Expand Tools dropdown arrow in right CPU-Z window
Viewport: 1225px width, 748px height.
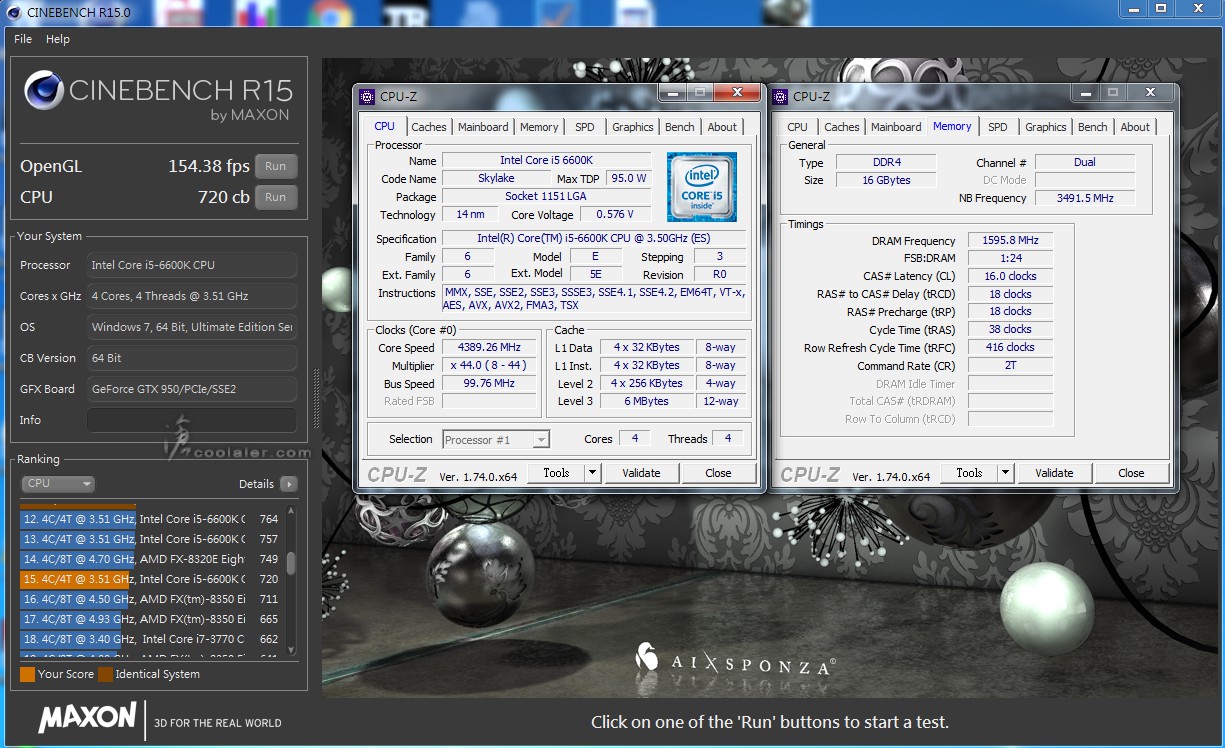(1005, 473)
